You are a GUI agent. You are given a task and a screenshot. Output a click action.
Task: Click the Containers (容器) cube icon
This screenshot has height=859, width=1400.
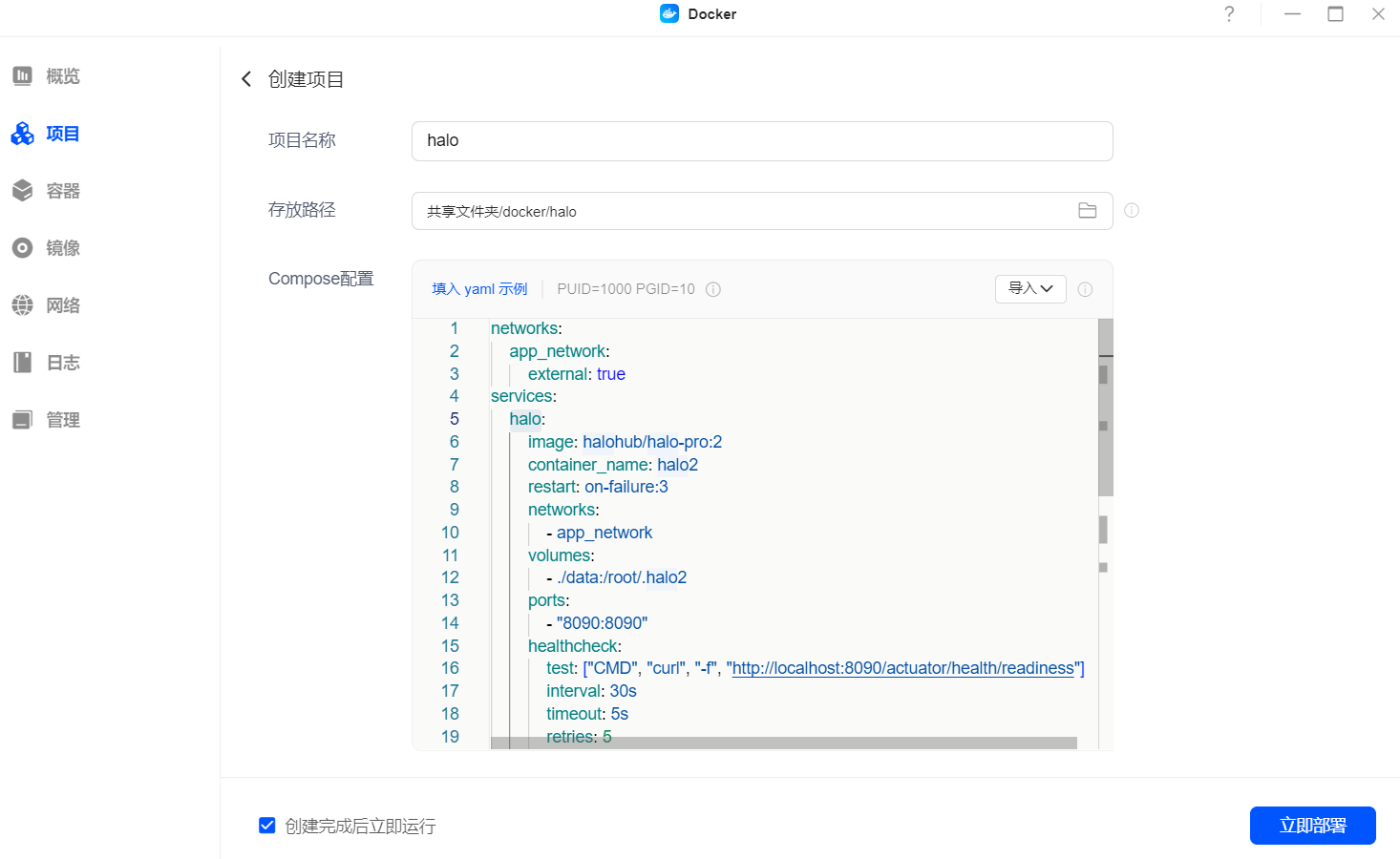click(22, 191)
